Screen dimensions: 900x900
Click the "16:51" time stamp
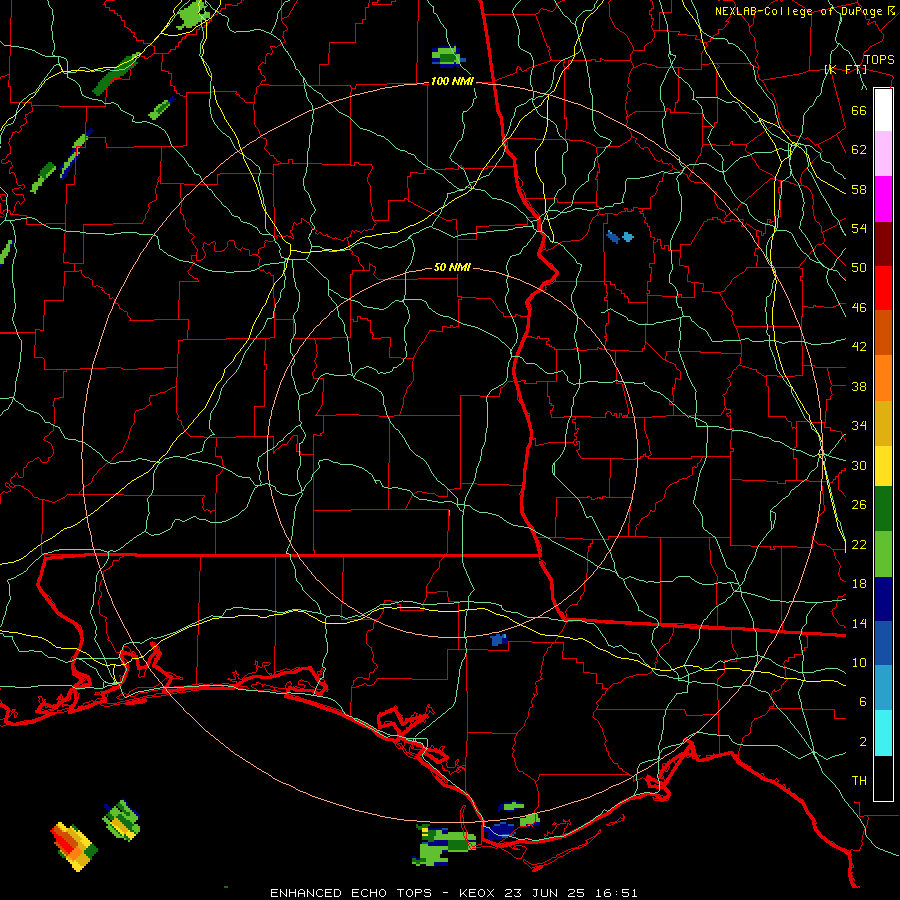pos(616,893)
